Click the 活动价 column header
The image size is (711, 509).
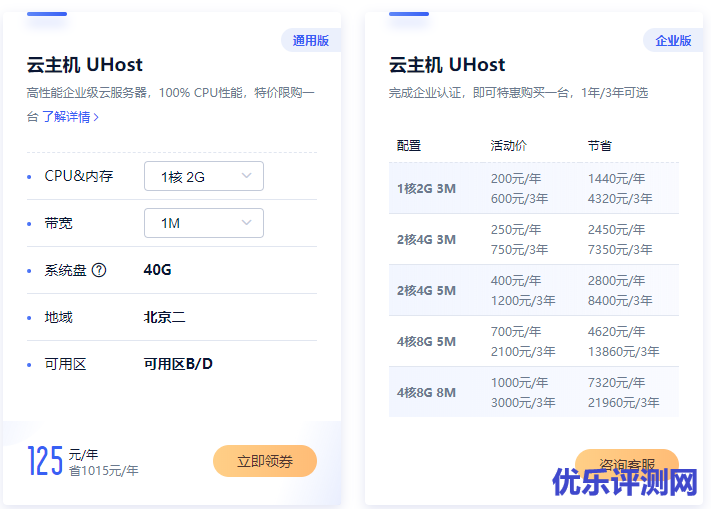coord(509,145)
